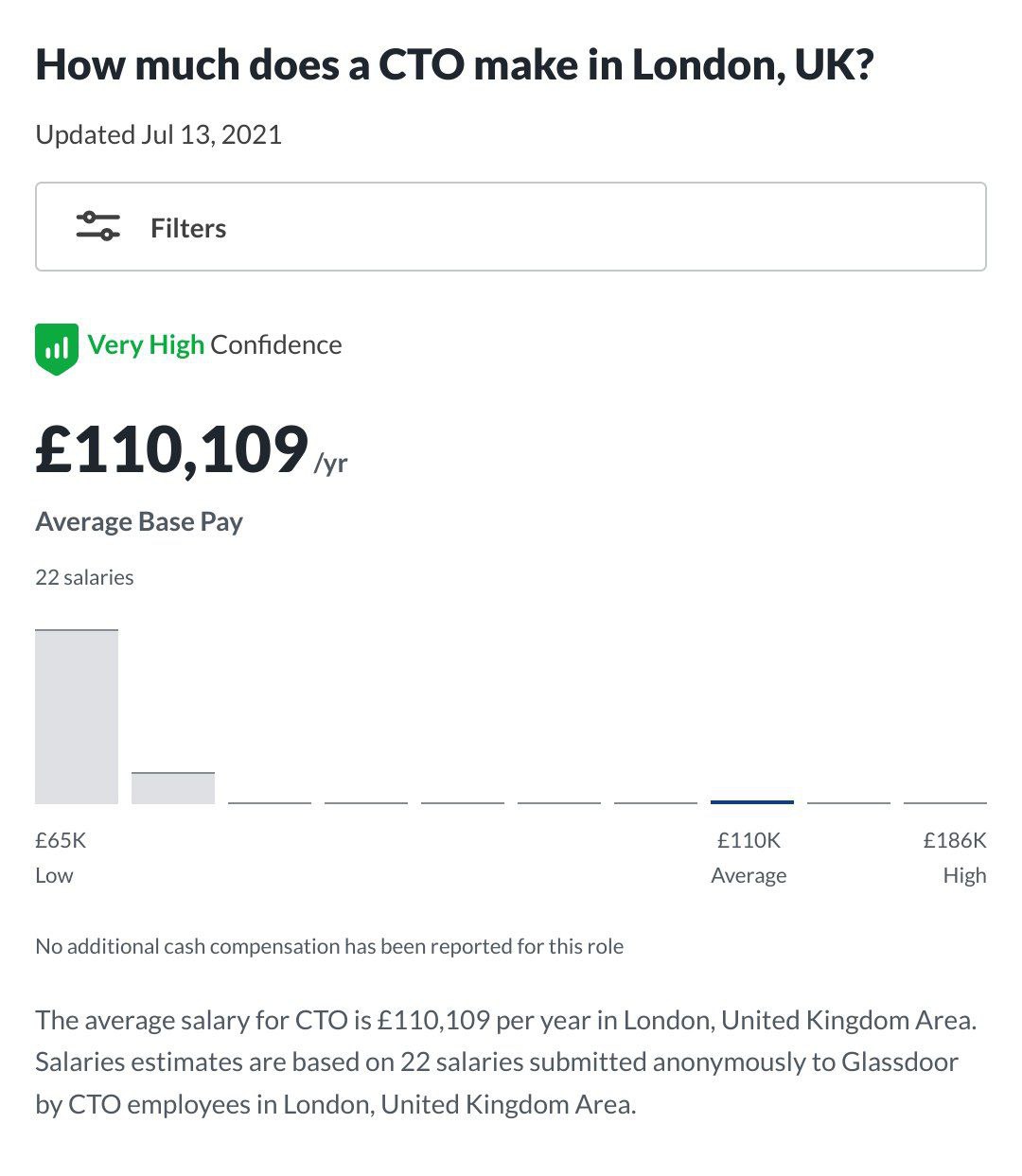1022x1176 pixels.
Task: Click the green confidence shield icon
Action: pos(56,348)
